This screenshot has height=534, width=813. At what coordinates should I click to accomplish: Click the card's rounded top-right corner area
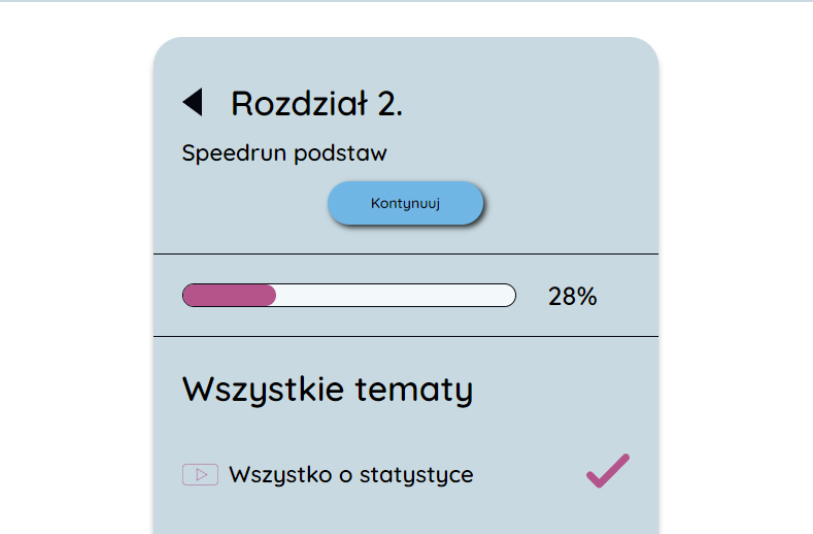(641, 55)
